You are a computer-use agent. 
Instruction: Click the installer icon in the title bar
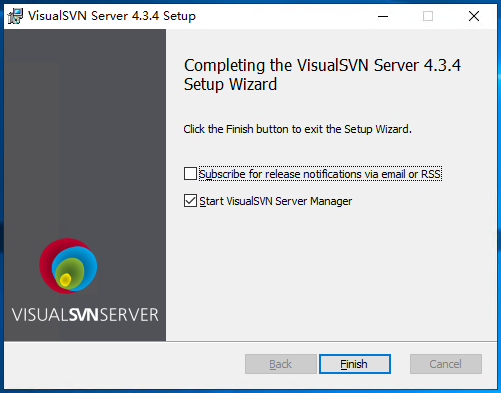pos(15,16)
